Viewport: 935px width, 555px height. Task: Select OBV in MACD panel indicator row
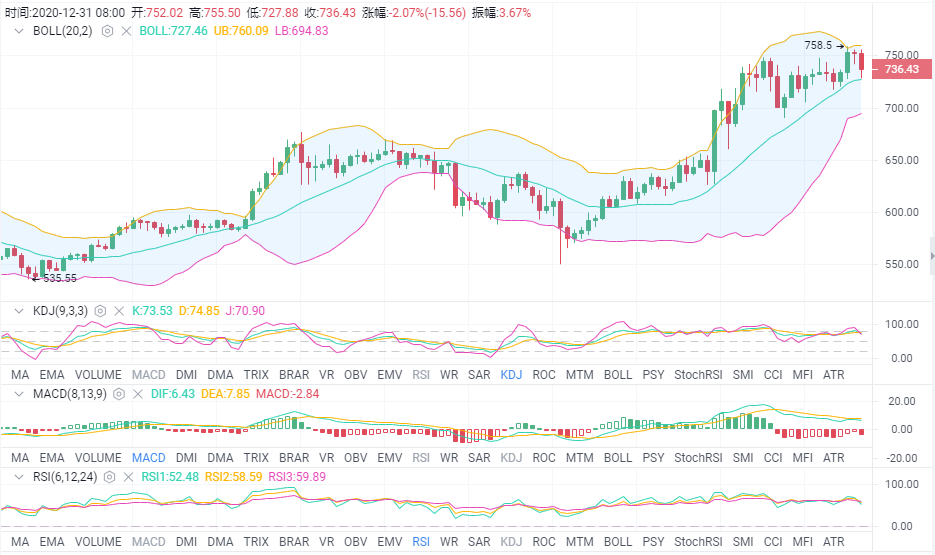[355, 457]
